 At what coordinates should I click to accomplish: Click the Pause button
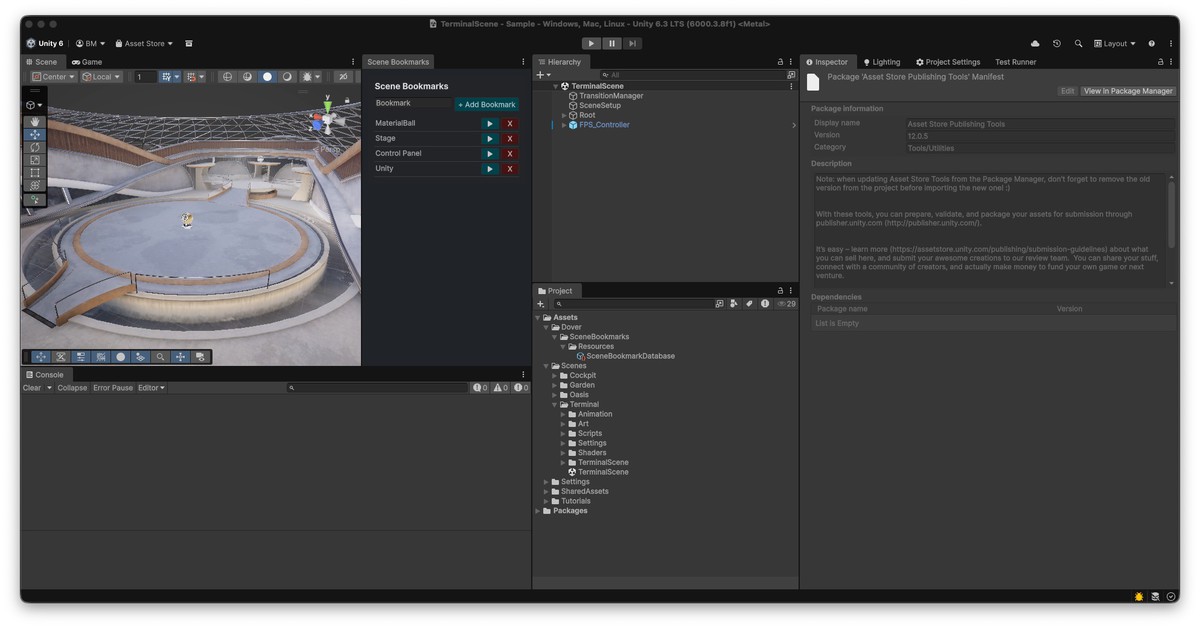point(612,44)
